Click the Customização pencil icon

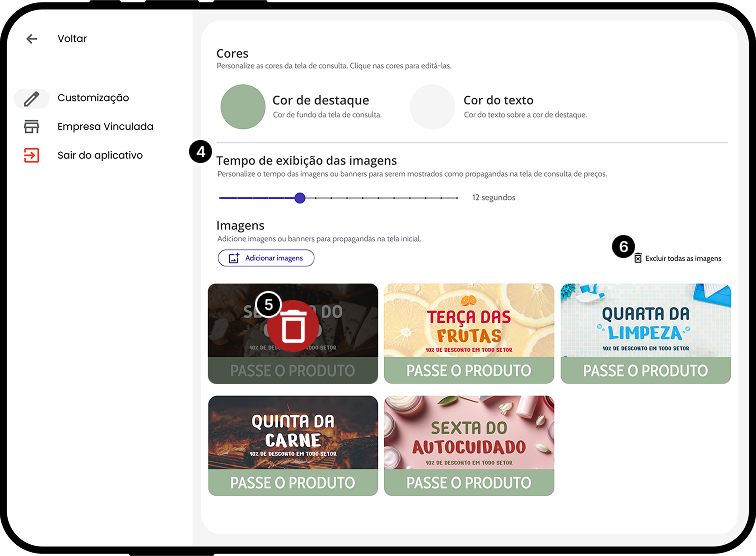32,98
